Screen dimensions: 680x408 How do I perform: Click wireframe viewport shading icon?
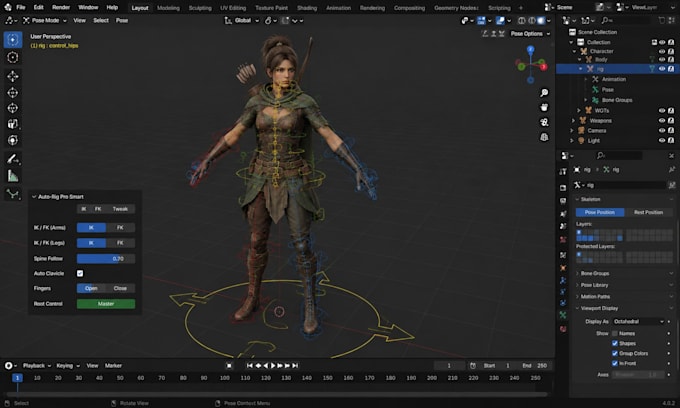click(522, 20)
